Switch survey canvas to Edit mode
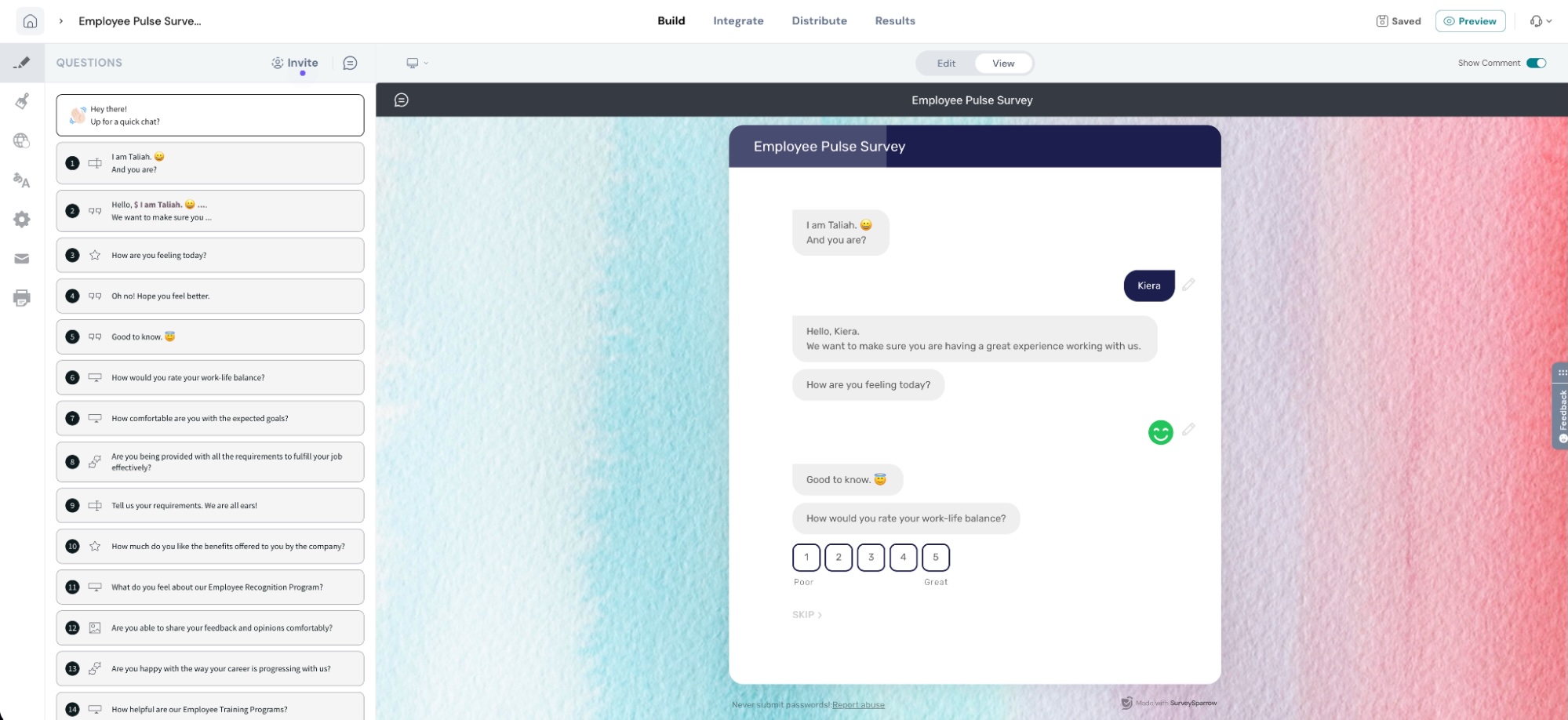Screen dimensions: 1568x720 [x=946, y=63]
